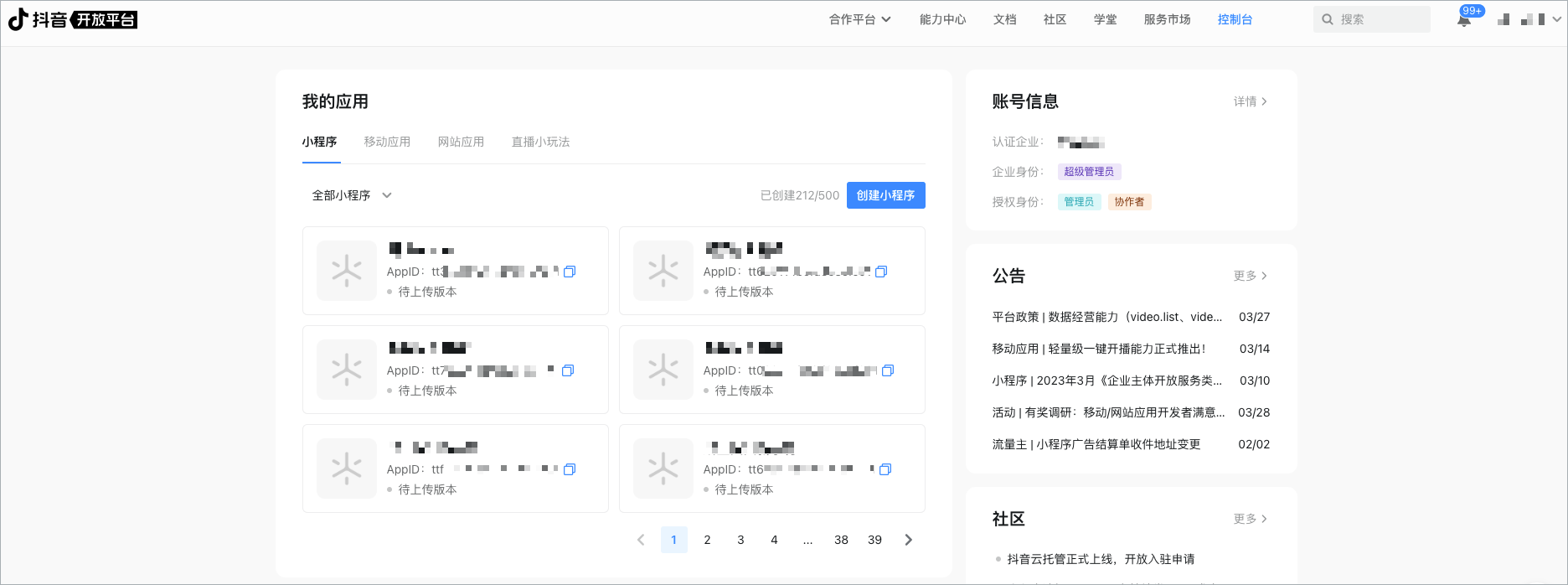Viewport: 1568px width, 585px height.
Task: Jump to page 39 in pagination
Action: point(874,540)
